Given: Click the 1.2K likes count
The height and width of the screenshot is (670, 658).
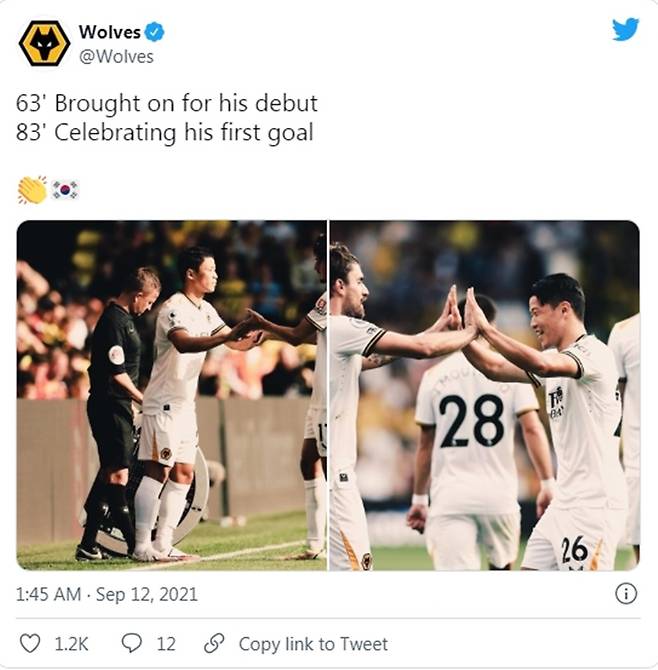Looking at the screenshot, I should pyautogui.click(x=70, y=644).
